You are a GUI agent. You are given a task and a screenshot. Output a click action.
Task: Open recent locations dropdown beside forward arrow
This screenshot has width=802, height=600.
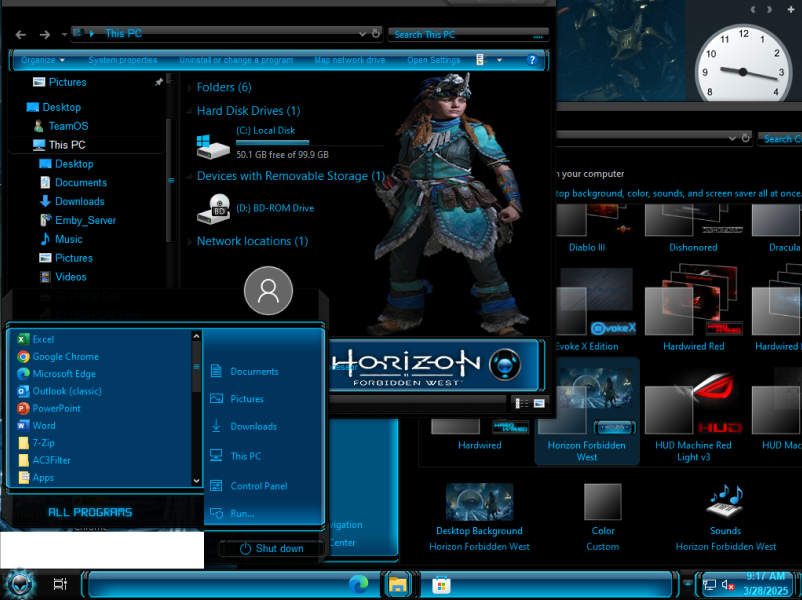[64, 35]
